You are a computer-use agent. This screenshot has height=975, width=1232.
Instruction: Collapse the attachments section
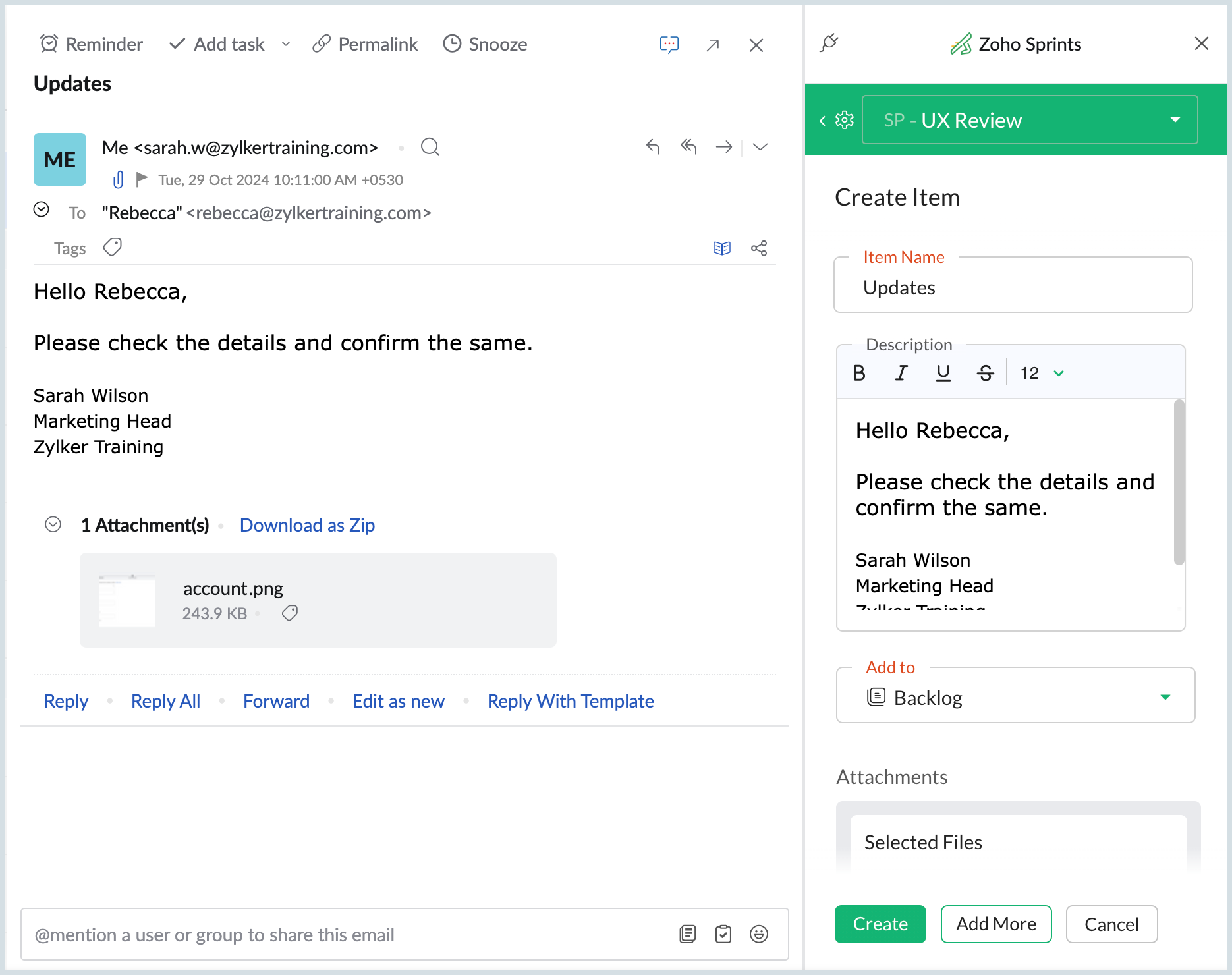53,524
